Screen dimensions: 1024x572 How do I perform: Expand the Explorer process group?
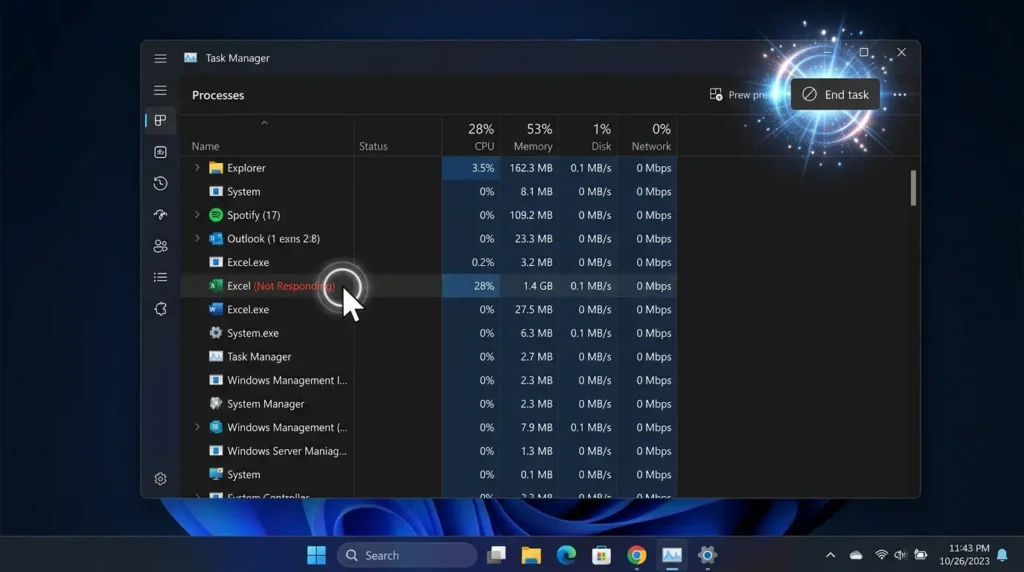(197, 168)
